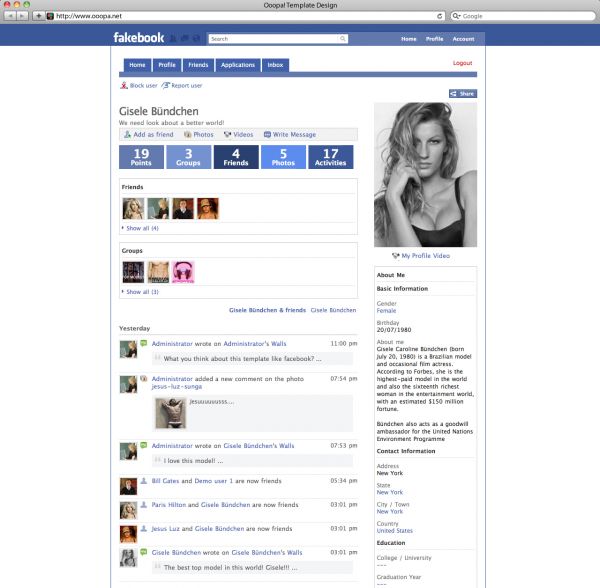The image size is (600, 588).
Task: Click the fakebook logo
Action: (139, 38)
